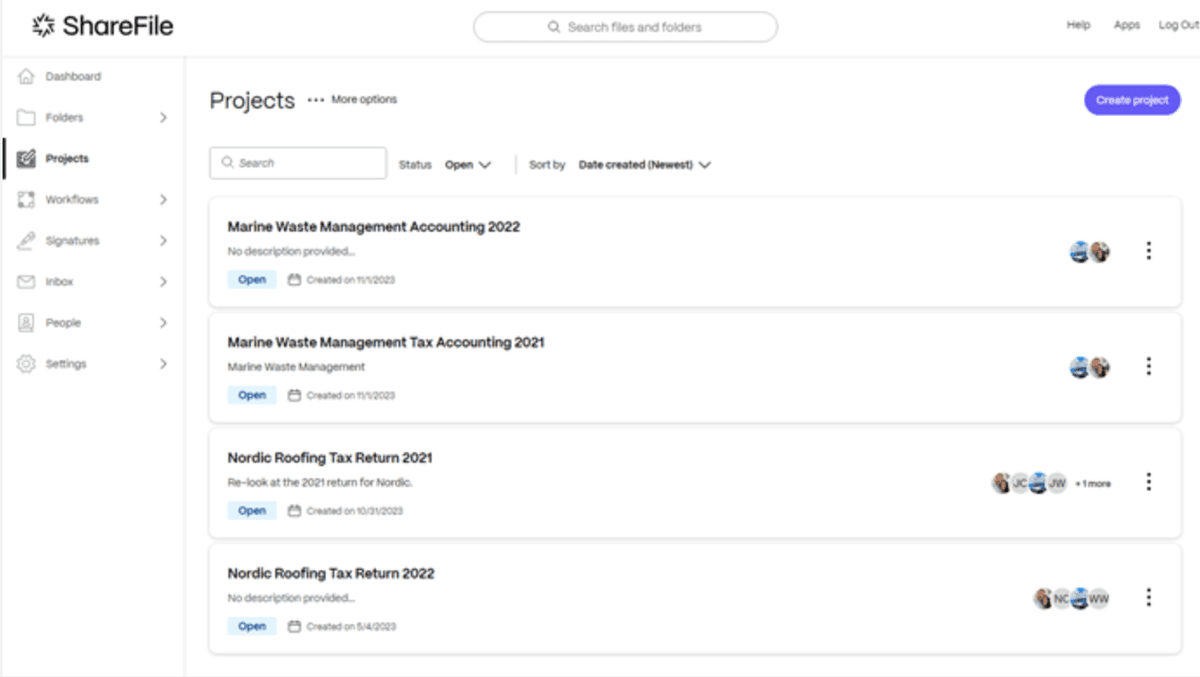Click the People sidebar icon
The width and height of the screenshot is (1200, 677).
point(27,323)
